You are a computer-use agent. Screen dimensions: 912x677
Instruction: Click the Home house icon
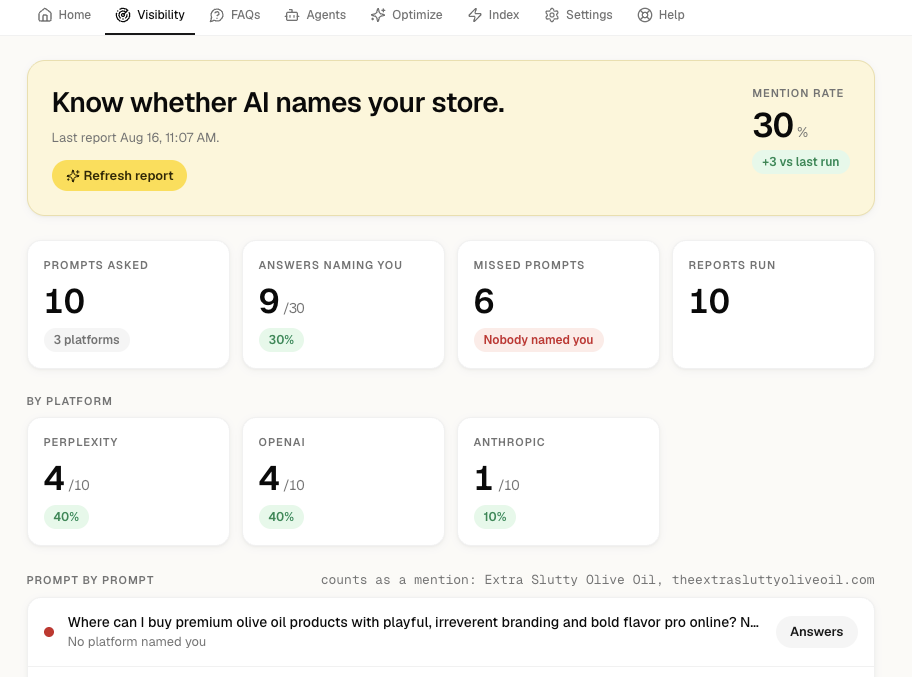(x=45, y=15)
